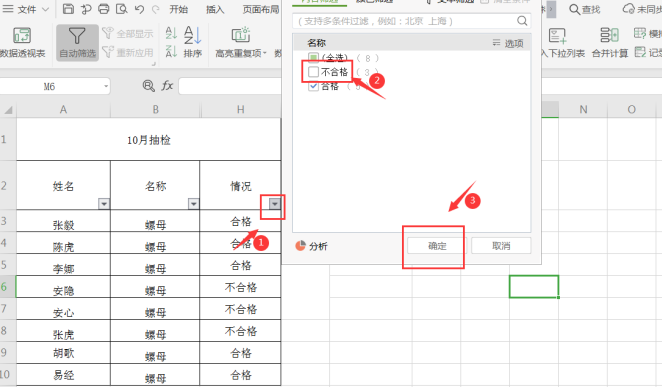This screenshot has height=387, width=662.
Task: Expand ribbon tabs with right chevron
Action: point(551,9)
